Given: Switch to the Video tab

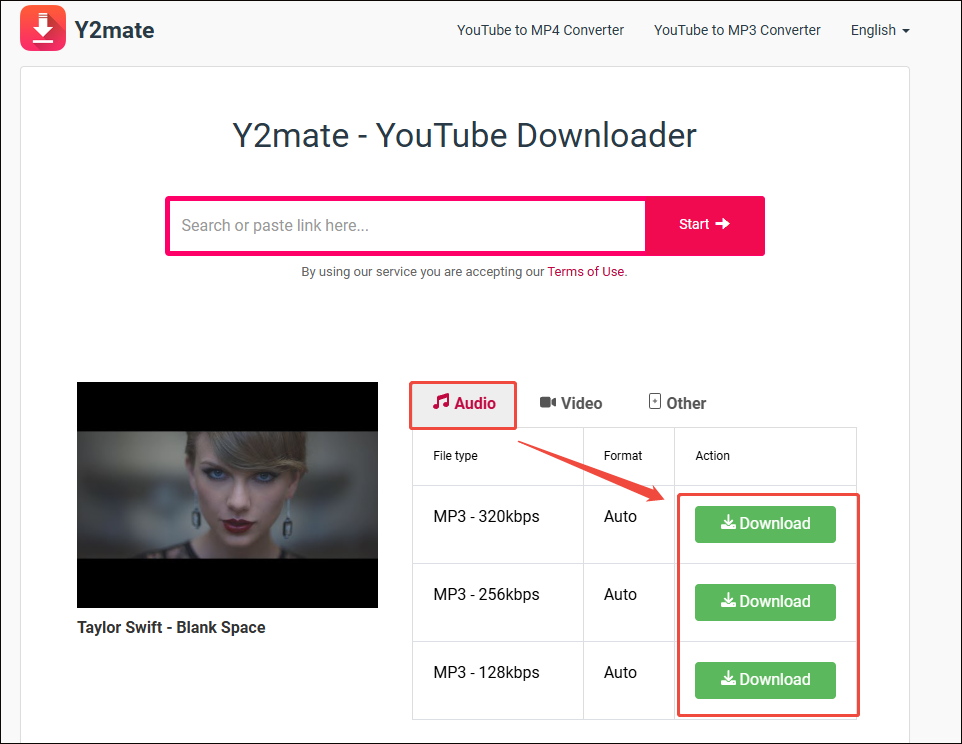Looking at the screenshot, I should pyautogui.click(x=571, y=404).
